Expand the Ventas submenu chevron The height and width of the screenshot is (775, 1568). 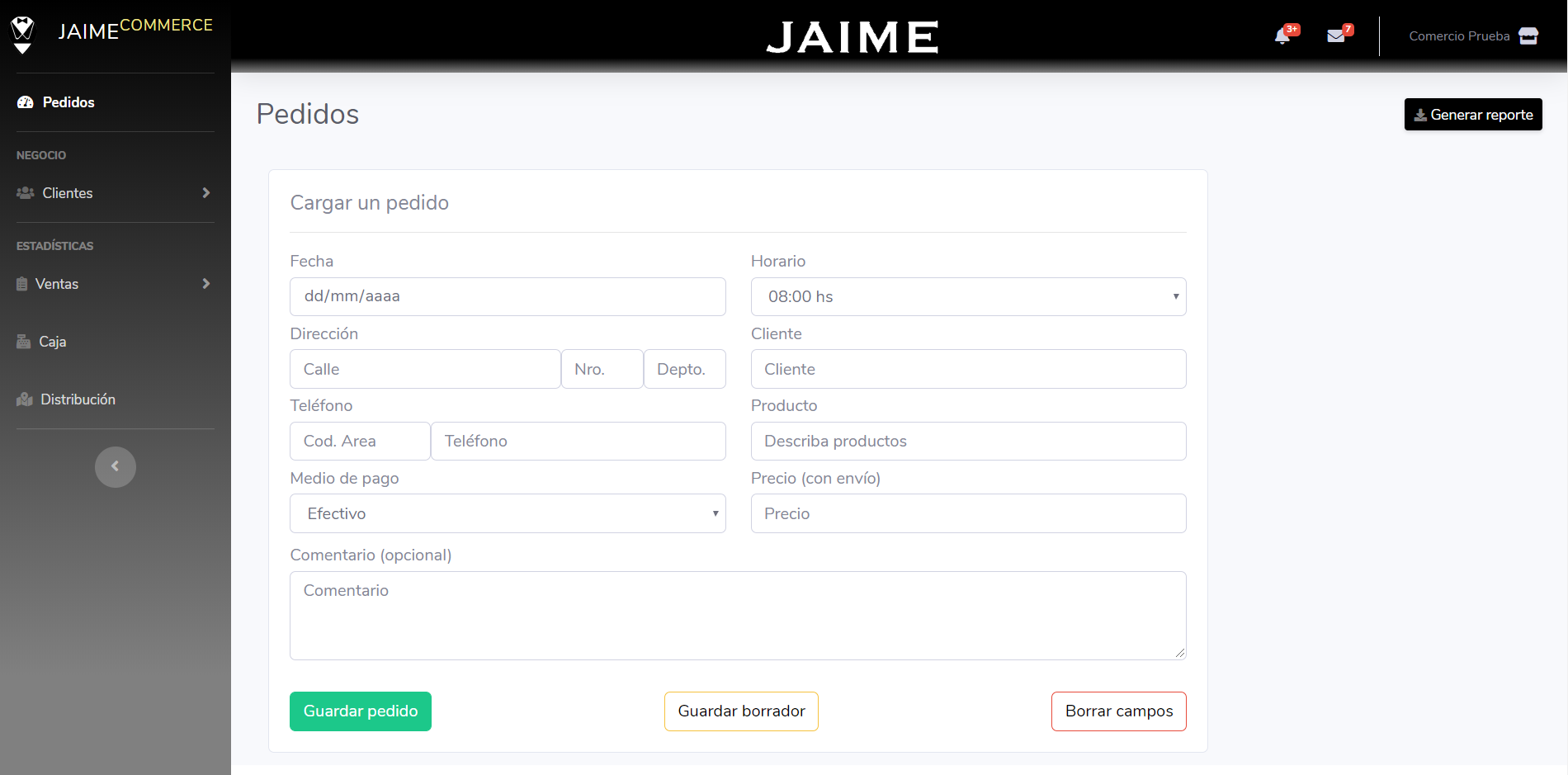pos(205,284)
